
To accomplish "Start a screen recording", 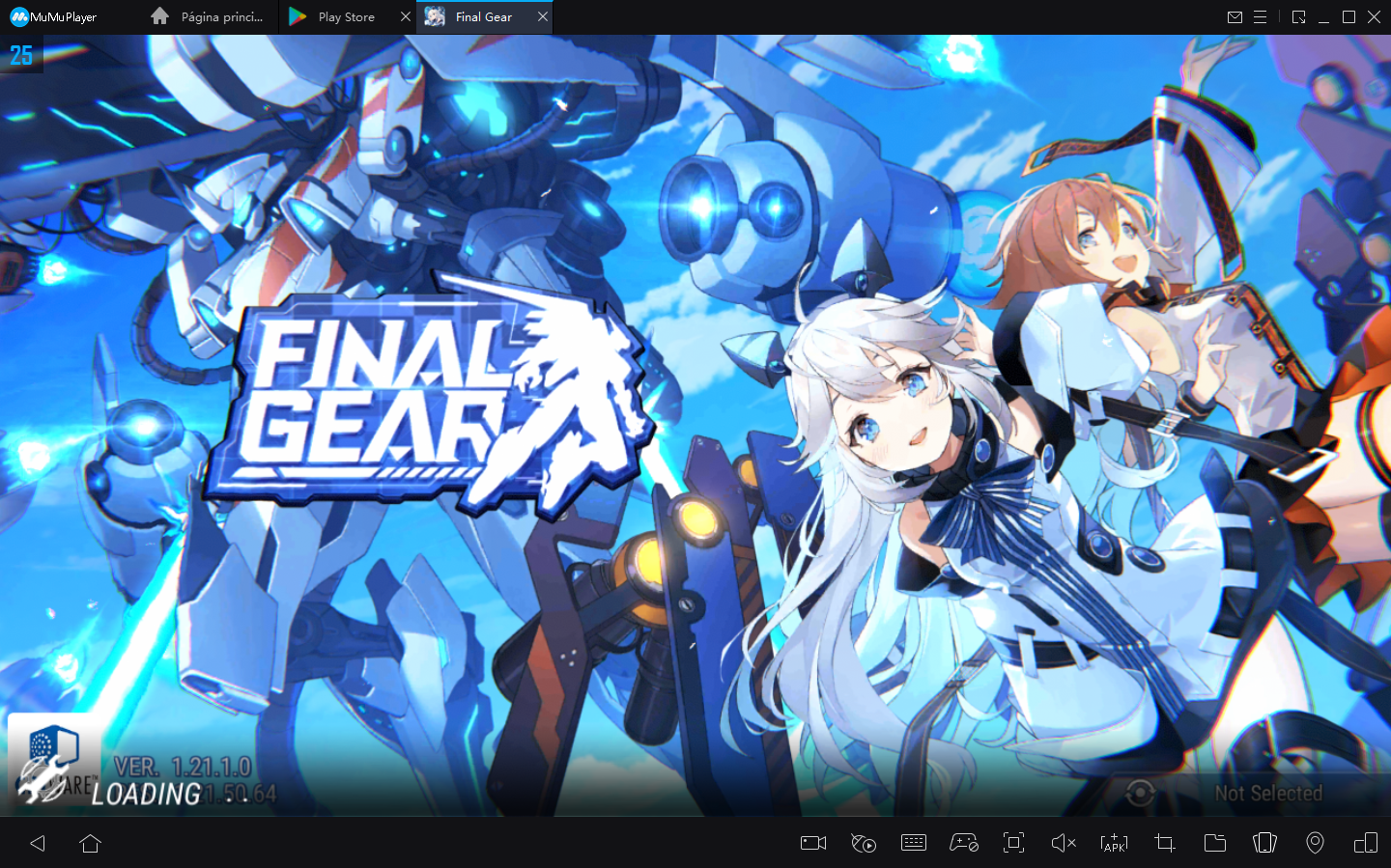I will [812, 843].
